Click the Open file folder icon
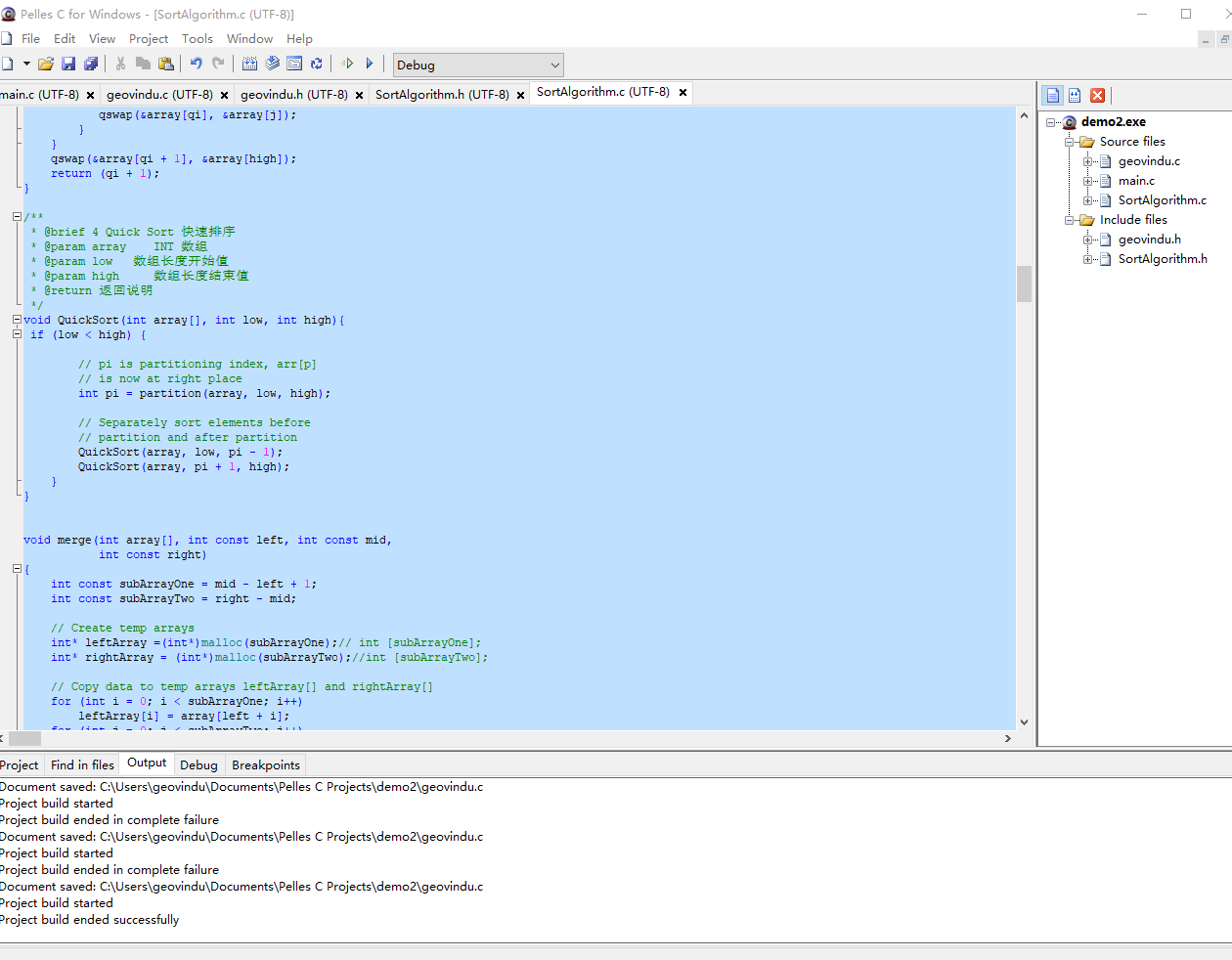Screen dimensions: 1232x960 click(x=46, y=65)
